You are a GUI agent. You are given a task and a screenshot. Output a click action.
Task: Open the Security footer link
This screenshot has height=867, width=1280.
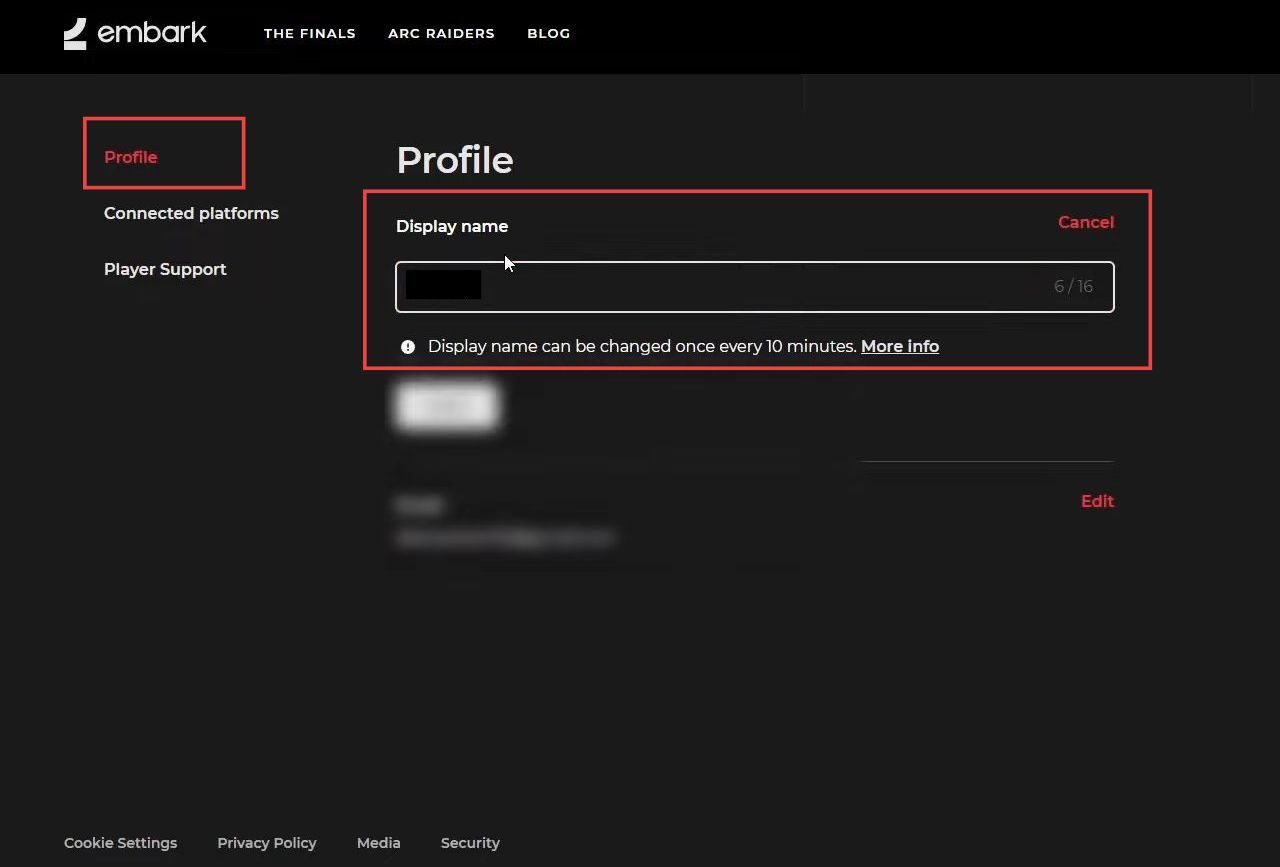470,843
